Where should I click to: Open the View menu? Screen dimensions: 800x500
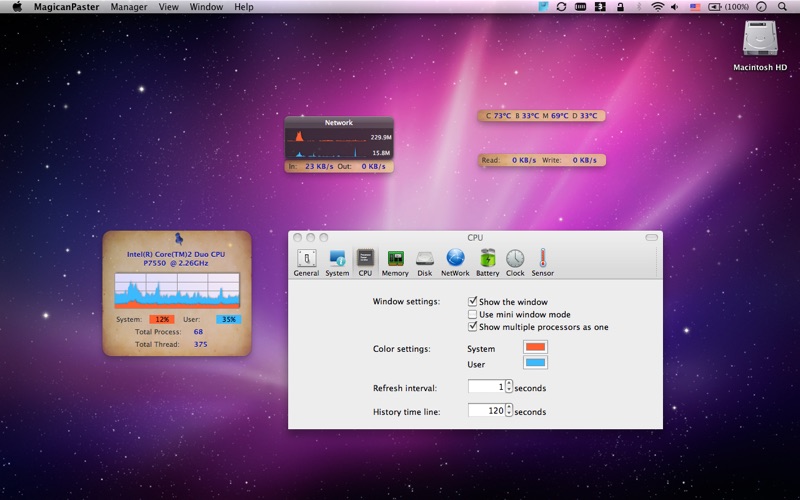tap(169, 7)
